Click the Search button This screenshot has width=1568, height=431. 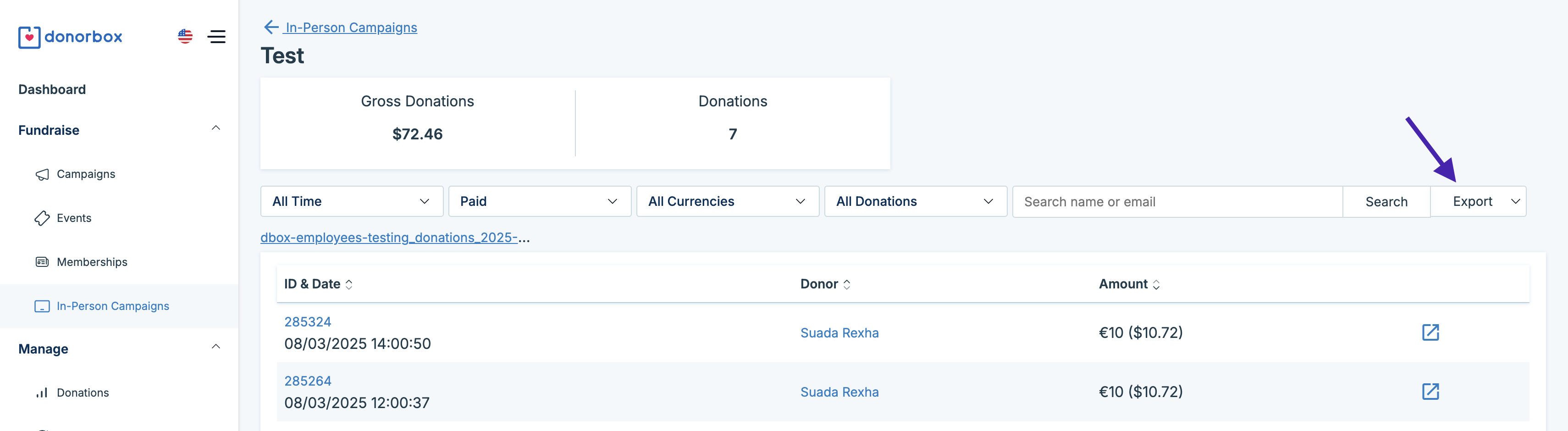1386,202
